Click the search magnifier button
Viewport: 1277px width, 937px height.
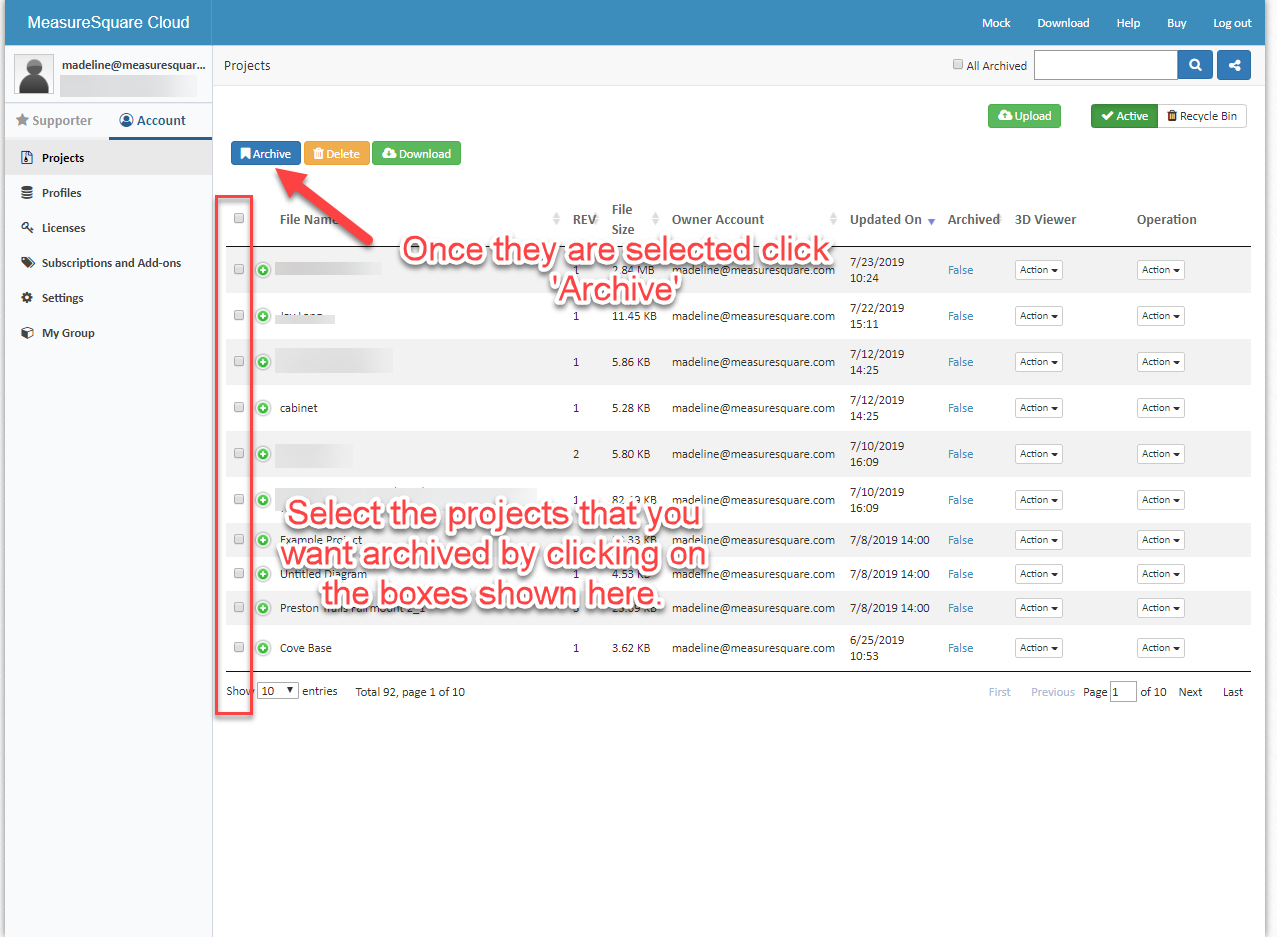(x=1195, y=65)
